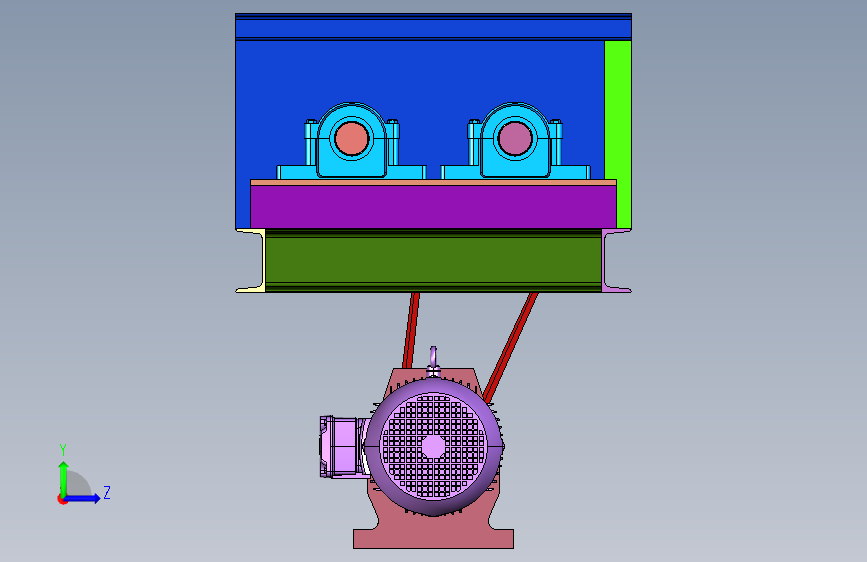The width and height of the screenshot is (867, 562).
Task: Click the red origin dot of the axis triad
Action: (62, 500)
